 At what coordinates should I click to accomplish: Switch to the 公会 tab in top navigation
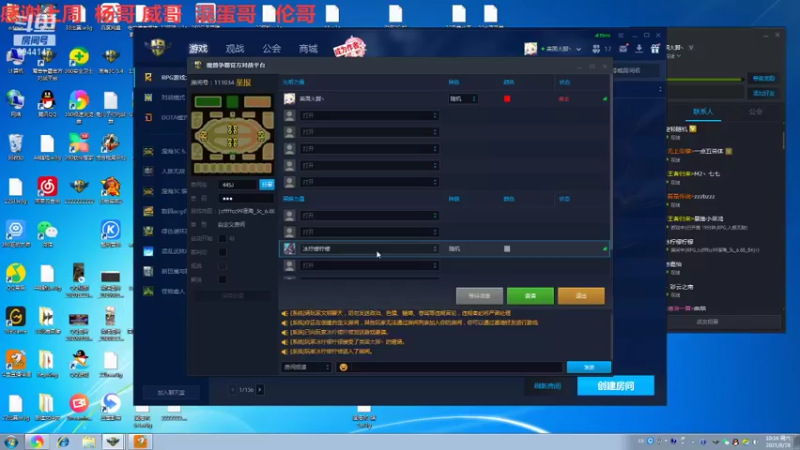click(271, 48)
